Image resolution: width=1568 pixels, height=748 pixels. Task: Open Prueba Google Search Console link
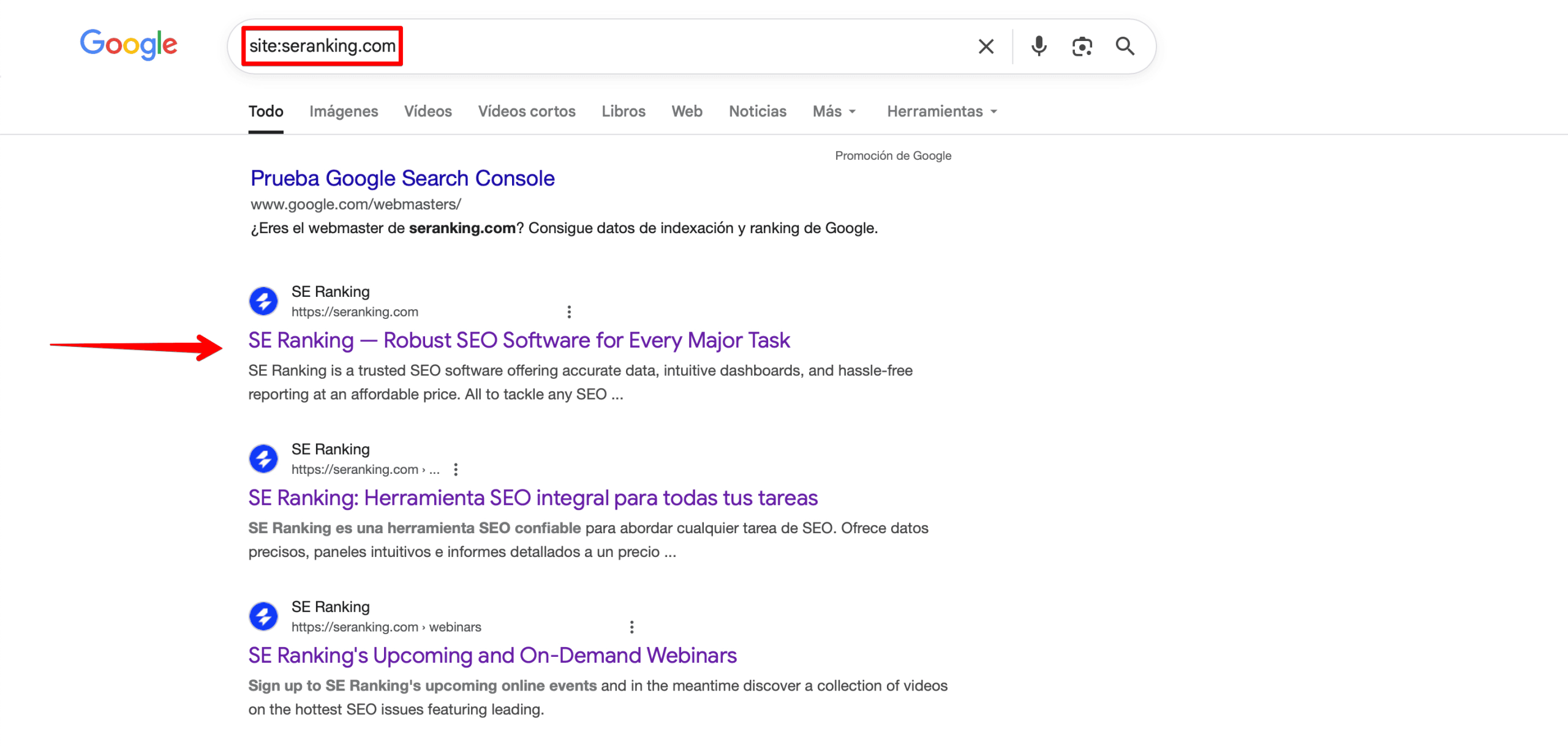click(402, 178)
